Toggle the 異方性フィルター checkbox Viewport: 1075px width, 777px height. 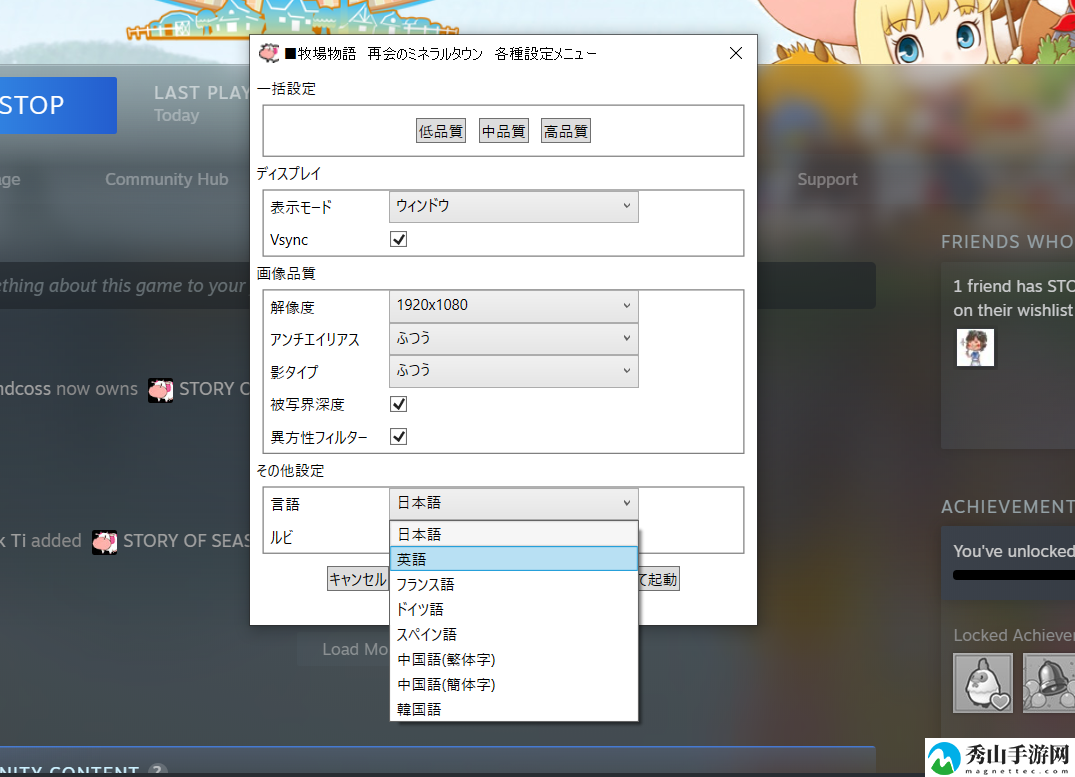[398, 437]
